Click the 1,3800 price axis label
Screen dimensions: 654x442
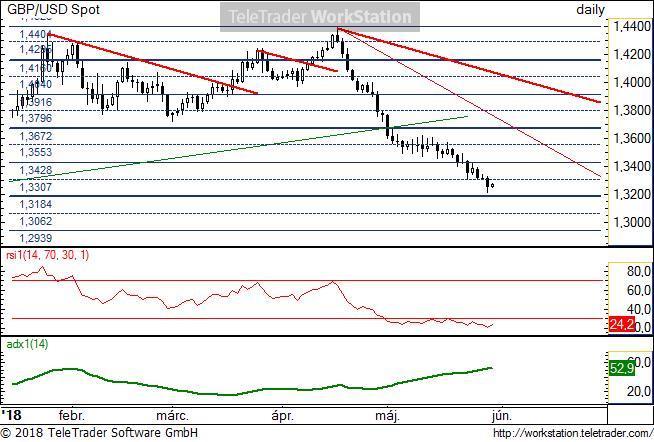631,110
